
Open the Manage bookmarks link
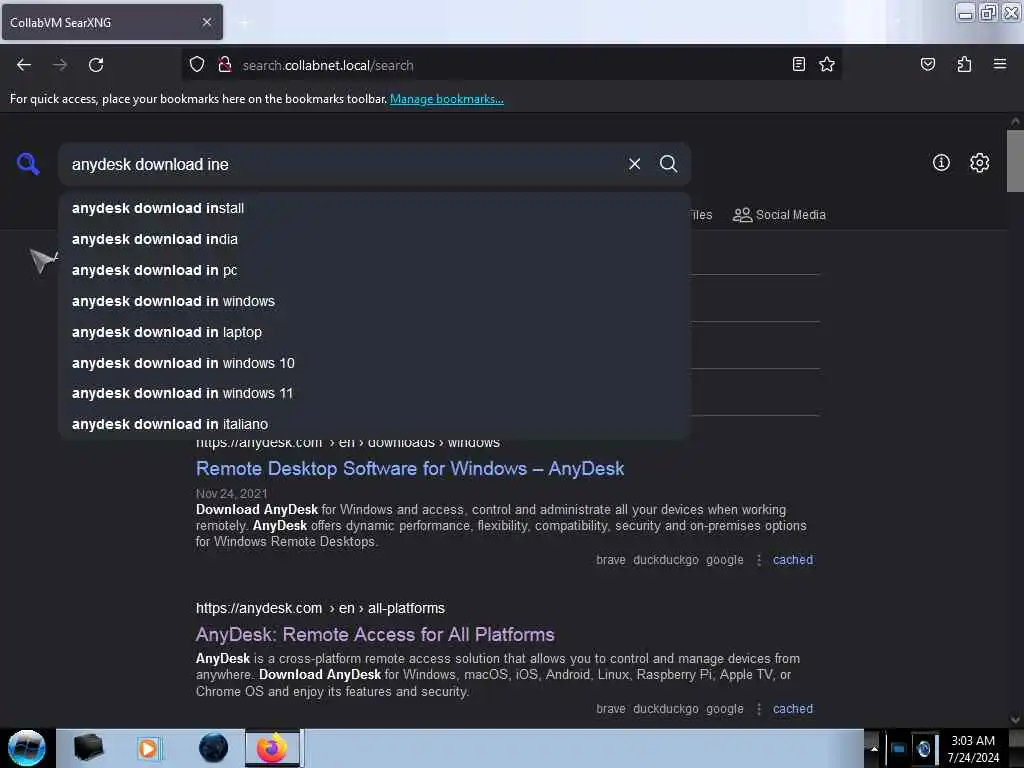(x=447, y=99)
